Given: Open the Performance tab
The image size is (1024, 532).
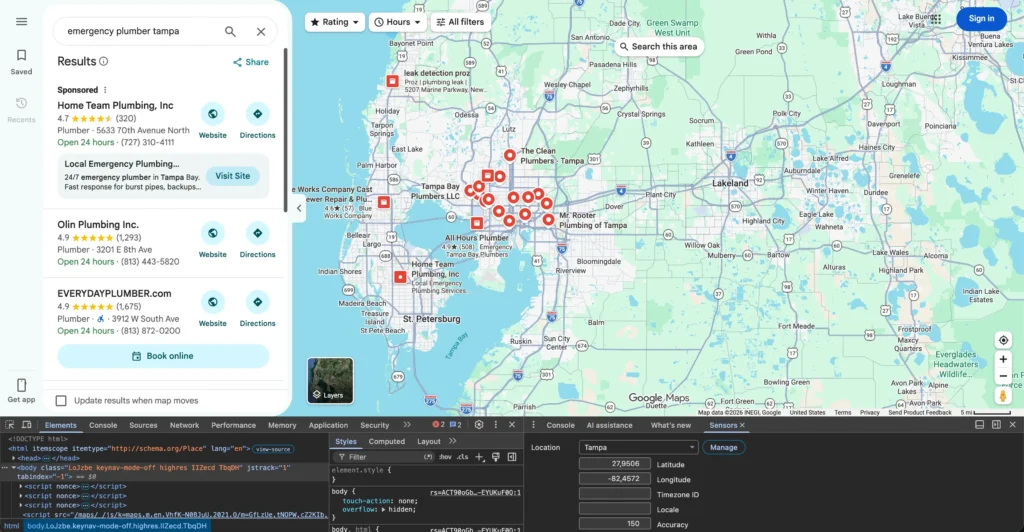Looking at the screenshot, I should [233, 425].
